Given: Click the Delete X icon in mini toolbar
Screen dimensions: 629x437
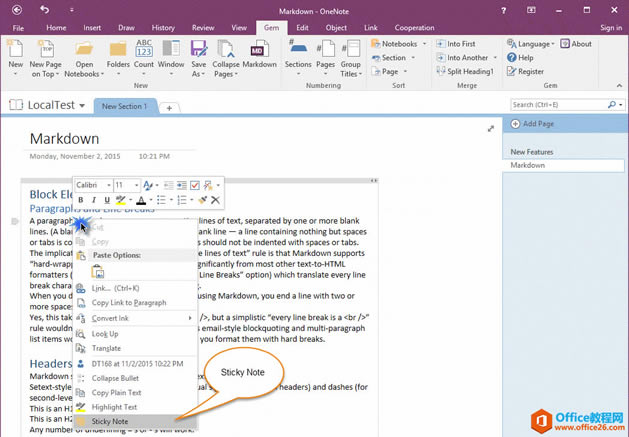Looking at the screenshot, I should 215,200.
